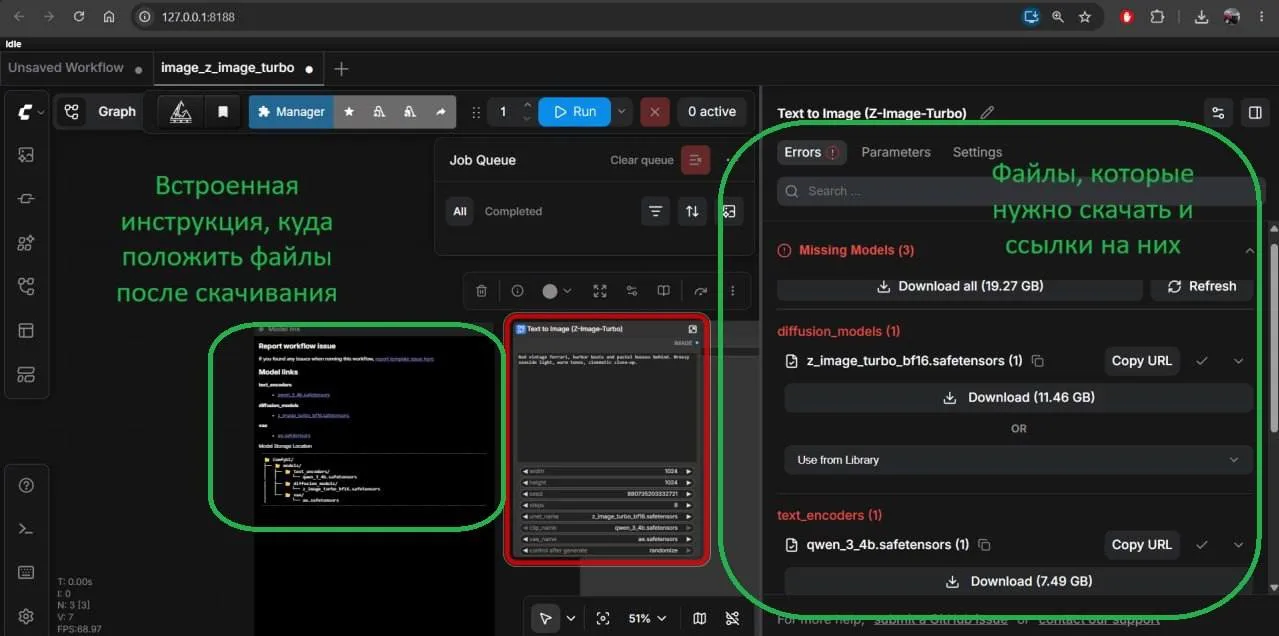Click the sort arrows icon in Job Queue
1279x636 pixels.
(691, 211)
